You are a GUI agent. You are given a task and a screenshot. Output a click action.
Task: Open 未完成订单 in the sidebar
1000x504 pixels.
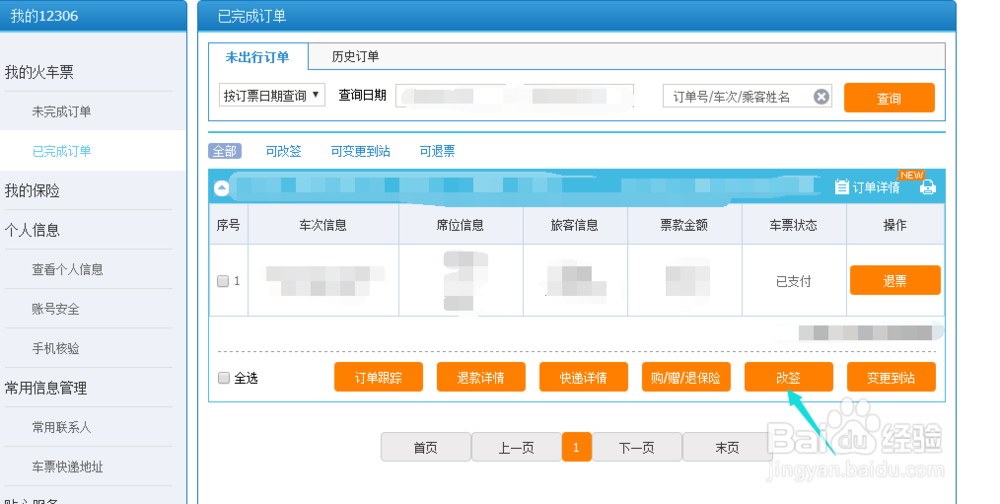click(x=62, y=111)
